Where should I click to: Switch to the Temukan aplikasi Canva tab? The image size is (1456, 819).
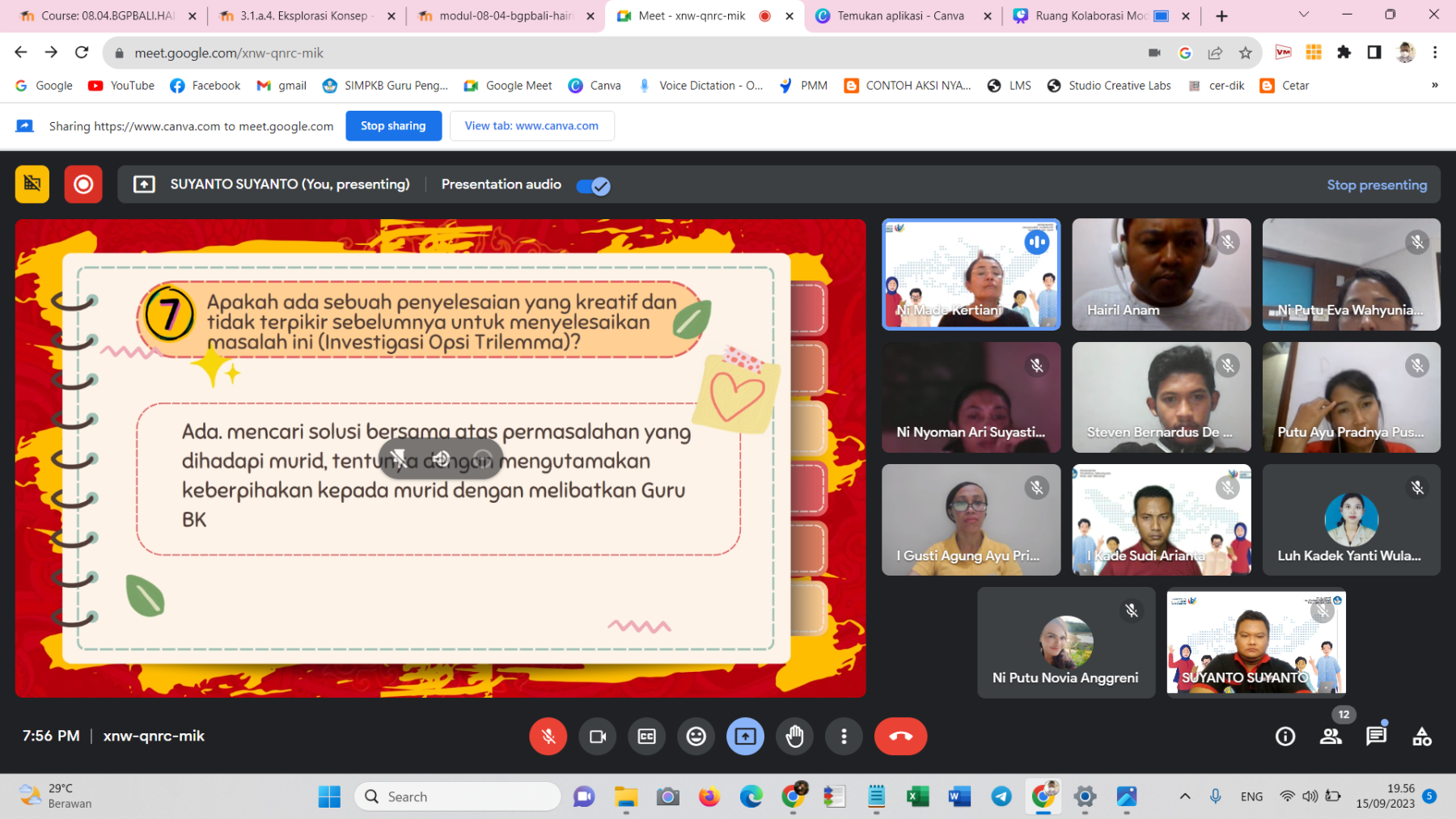click(899, 16)
